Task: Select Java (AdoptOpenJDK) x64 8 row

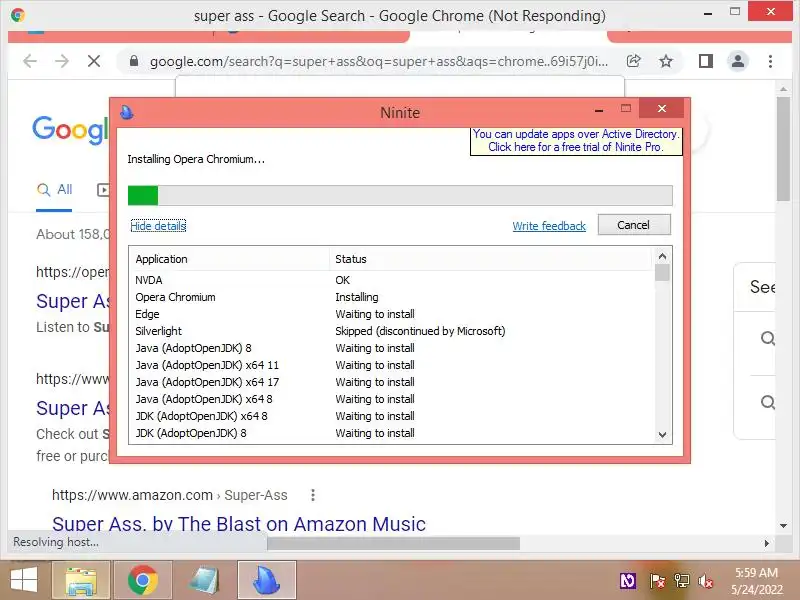Action: (x=391, y=399)
